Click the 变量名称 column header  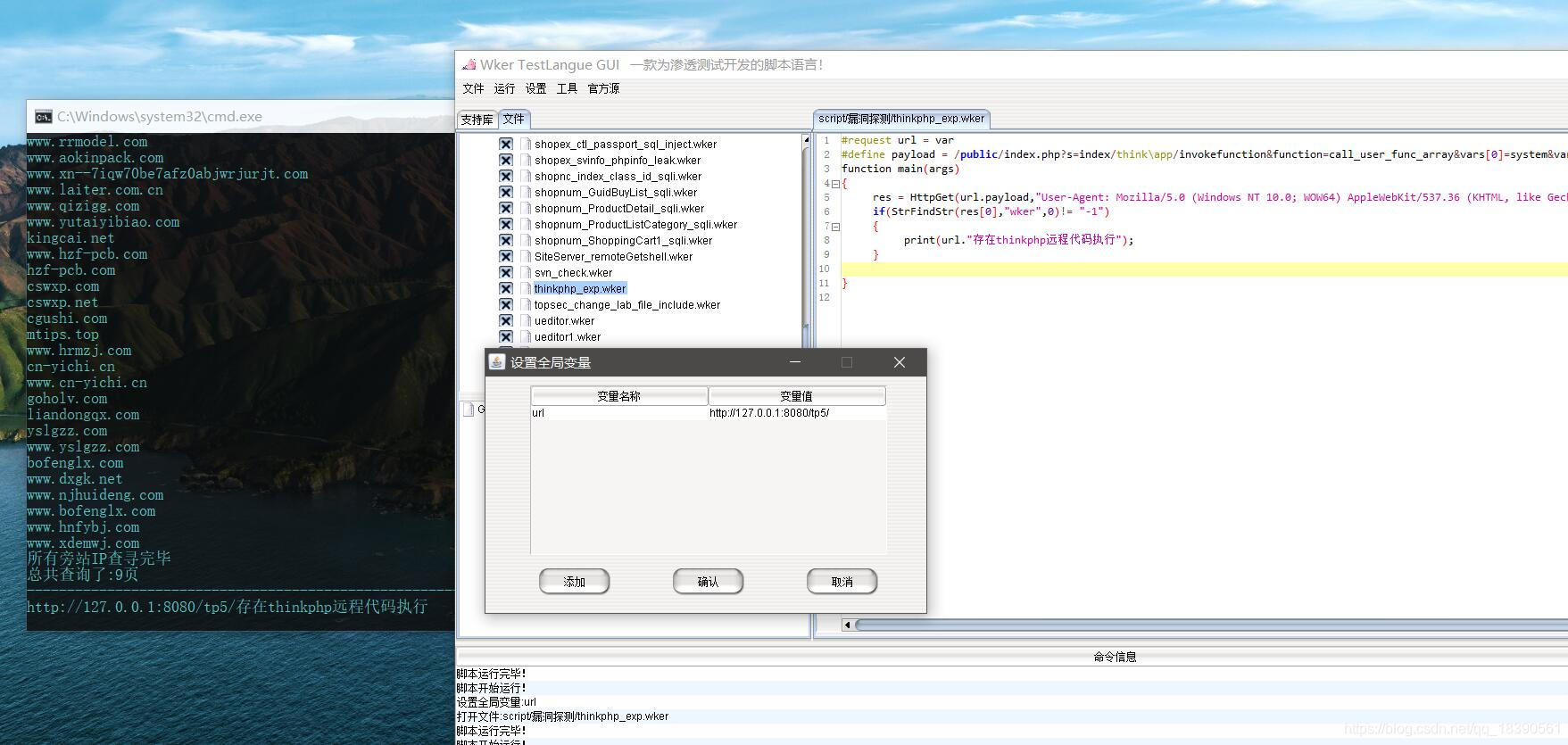coord(619,396)
